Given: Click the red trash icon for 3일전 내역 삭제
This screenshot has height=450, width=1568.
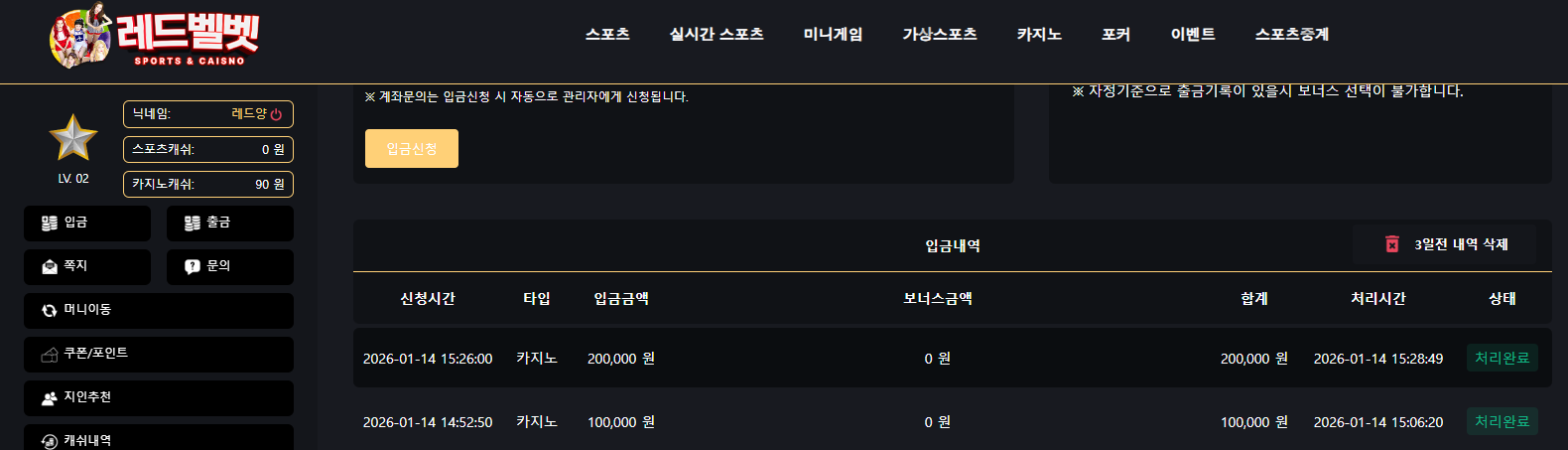Looking at the screenshot, I should (1392, 244).
